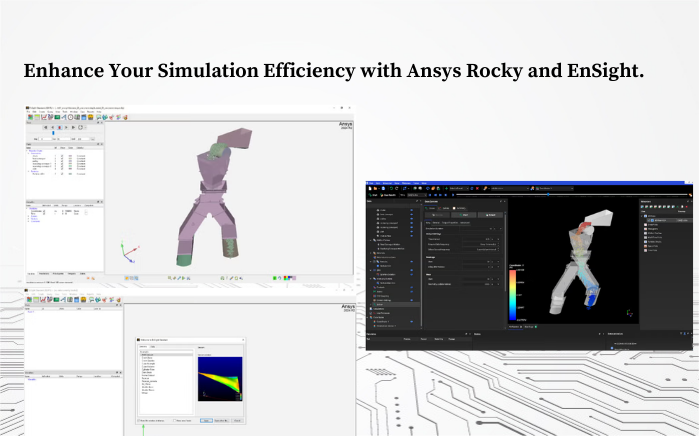Click middle Start button in Rocky solver panel
The width and height of the screenshot is (699, 436).
pyautogui.click(x=464, y=215)
